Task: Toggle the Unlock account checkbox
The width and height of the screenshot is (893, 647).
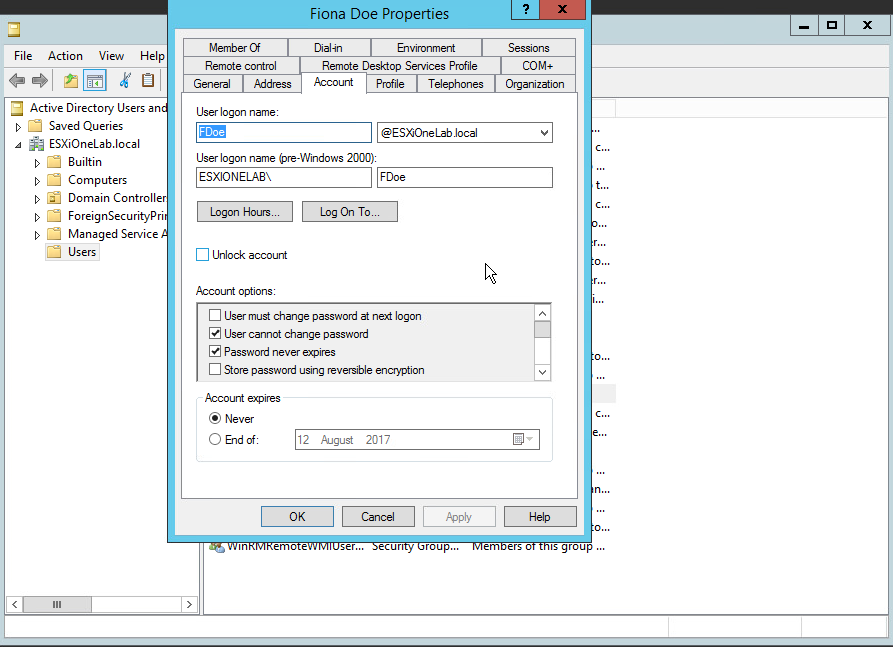Action: click(202, 254)
